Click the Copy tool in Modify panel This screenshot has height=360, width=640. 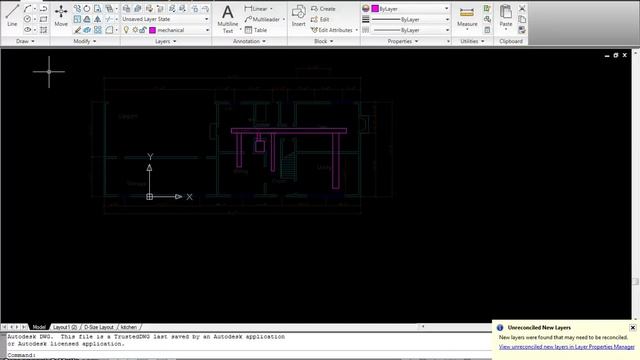[x=77, y=8]
